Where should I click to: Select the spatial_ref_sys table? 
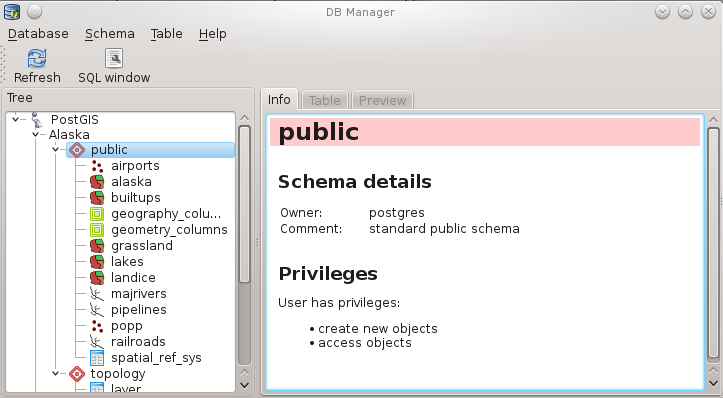[x=156, y=358]
